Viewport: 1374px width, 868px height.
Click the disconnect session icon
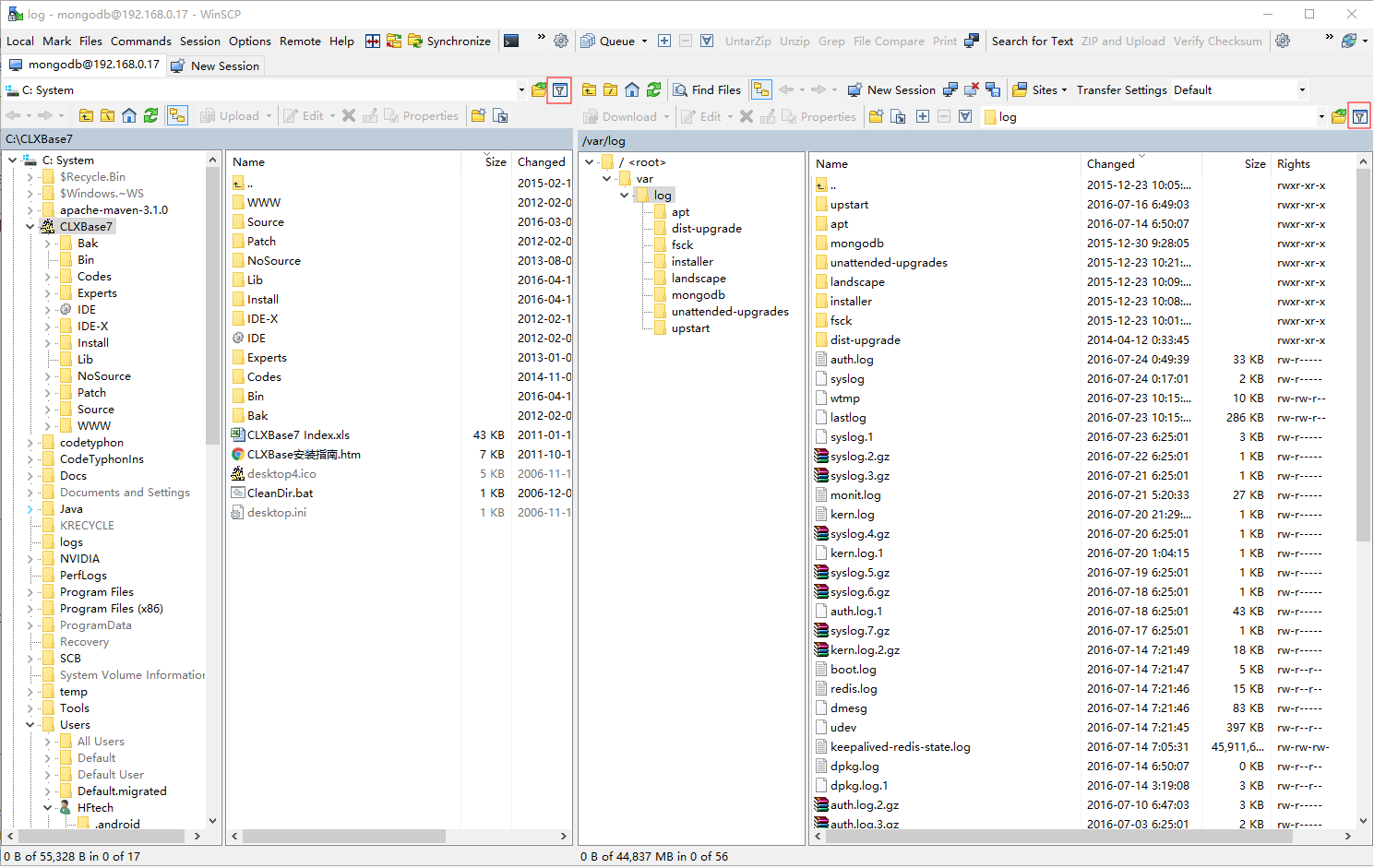tap(972, 90)
